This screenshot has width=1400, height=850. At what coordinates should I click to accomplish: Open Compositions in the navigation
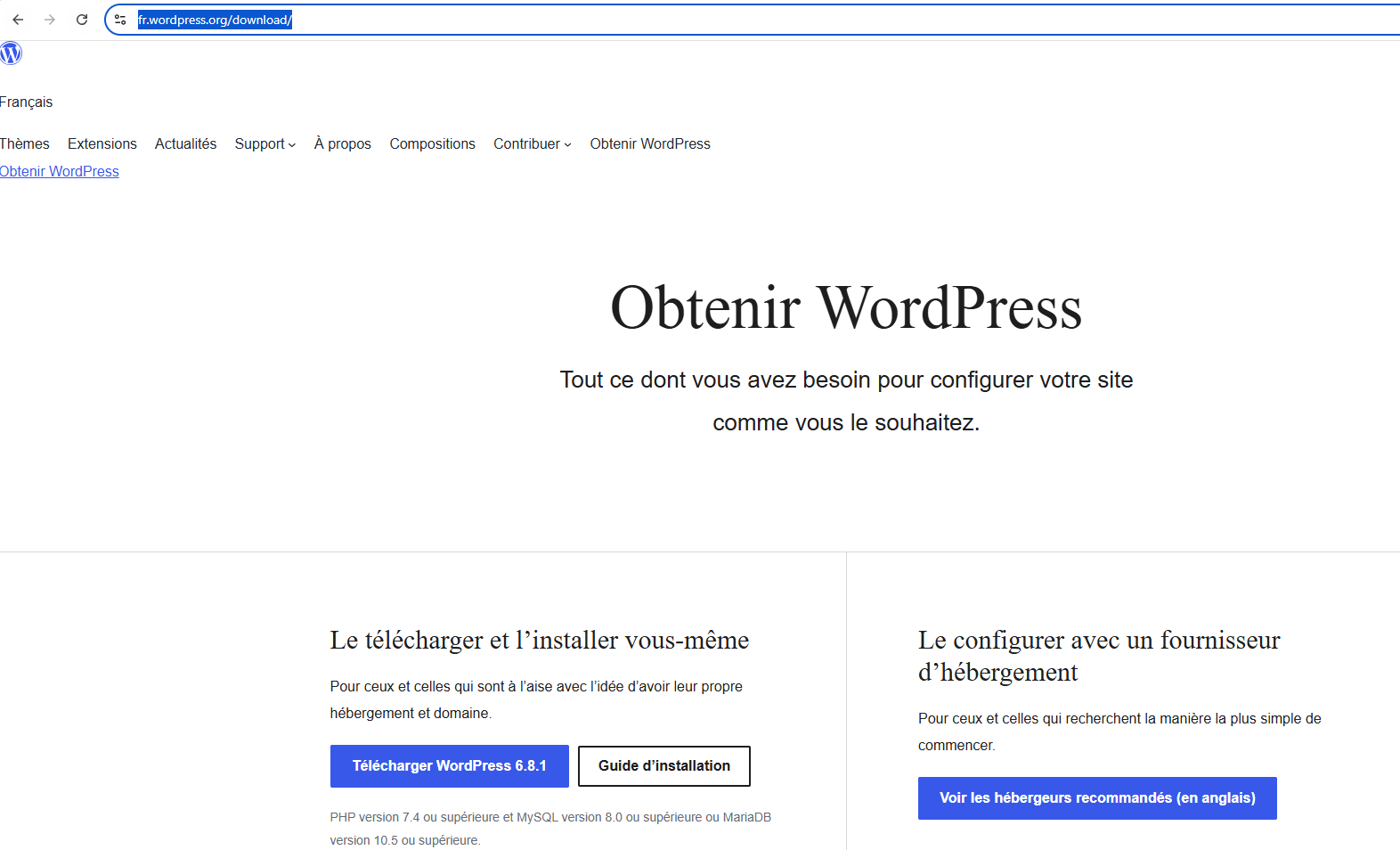pyautogui.click(x=432, y=143)
